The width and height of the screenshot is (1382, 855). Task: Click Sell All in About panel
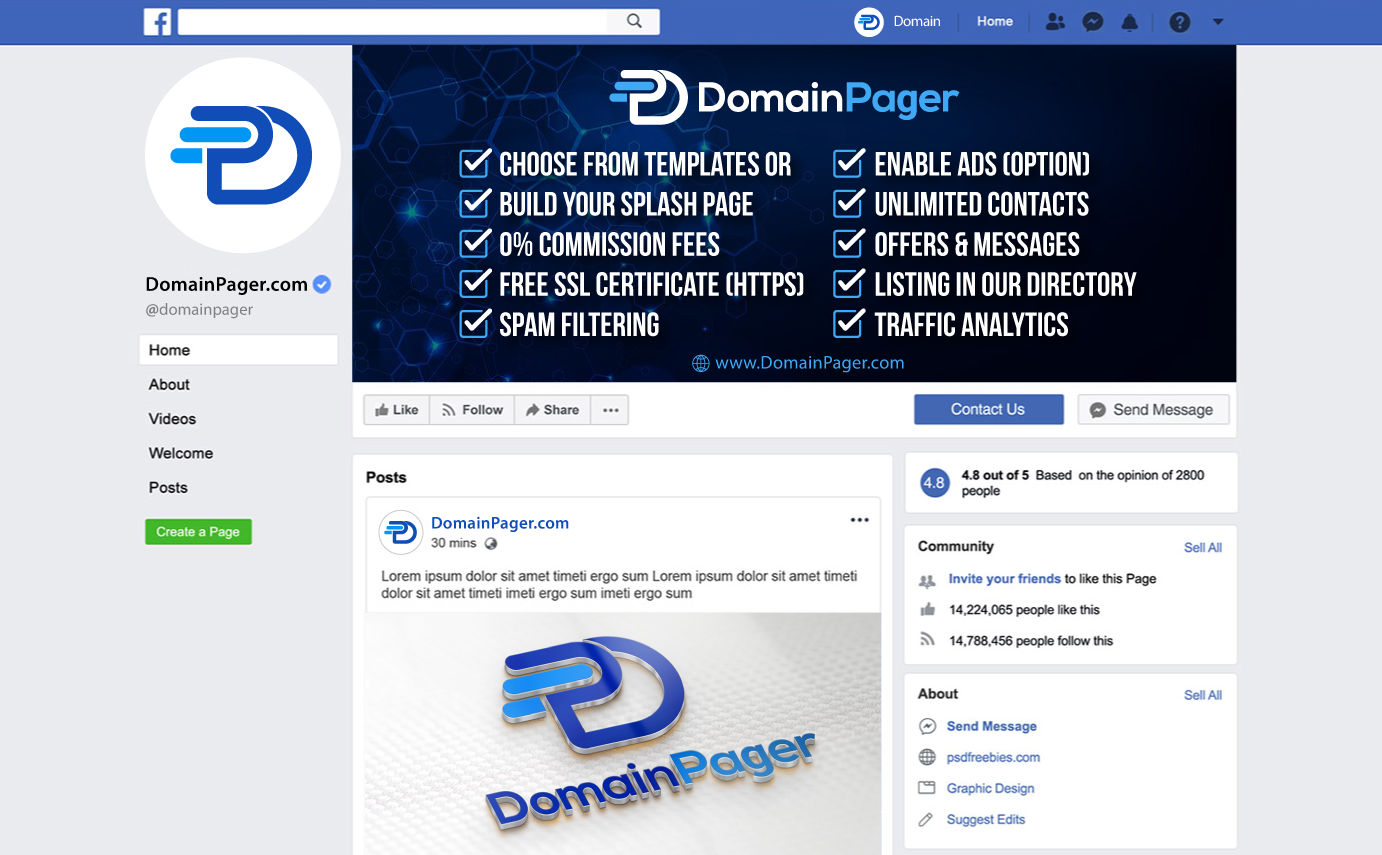[1203, 695]
